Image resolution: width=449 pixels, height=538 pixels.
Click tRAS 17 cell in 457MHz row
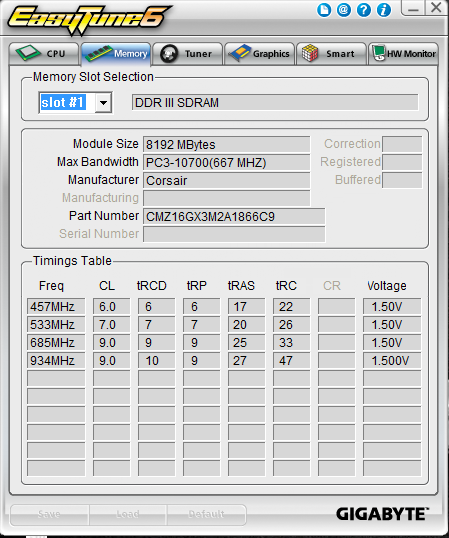(246, 306)
